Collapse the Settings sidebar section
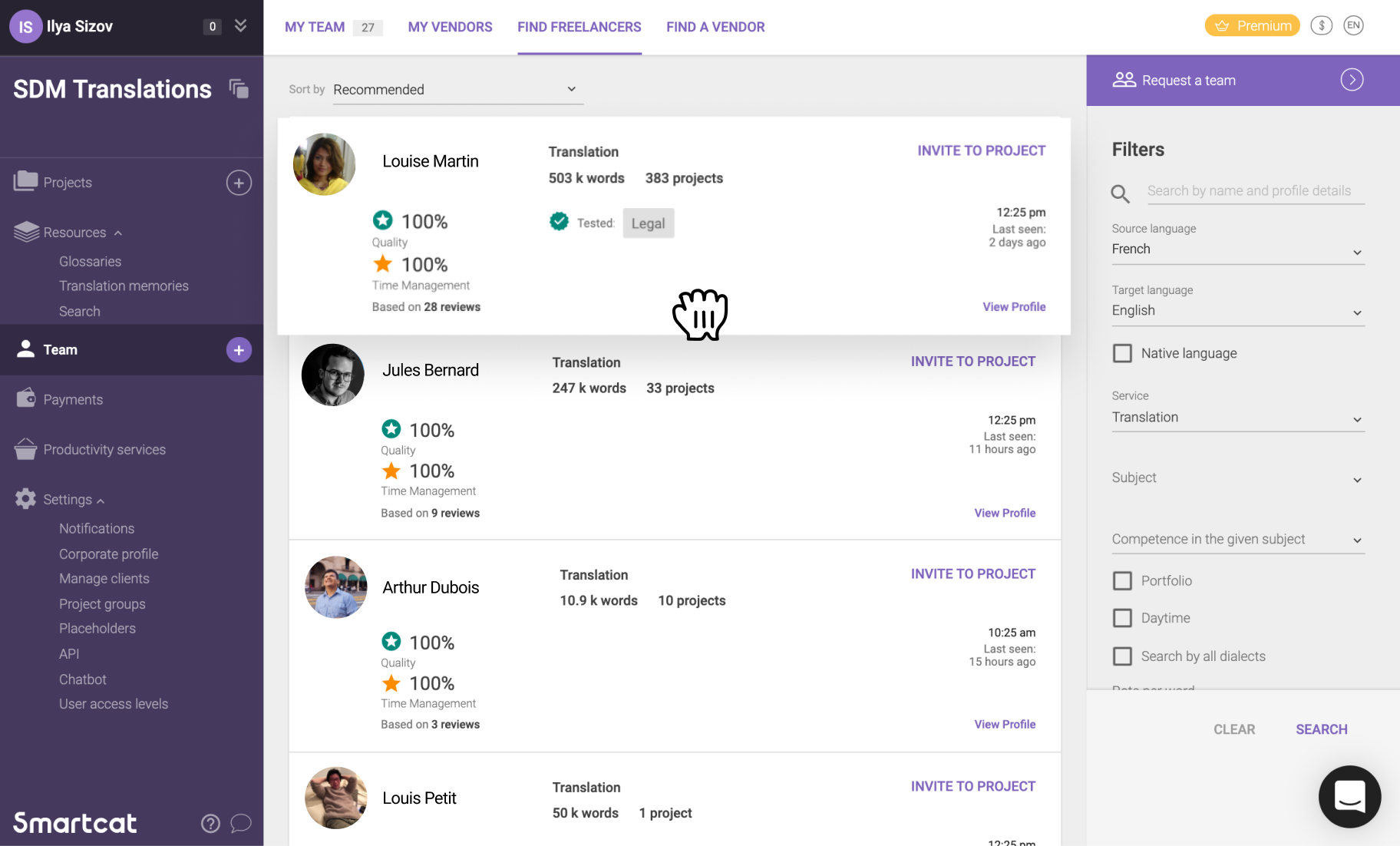This screenshot has height=846, width=1400. pos(99,499)
